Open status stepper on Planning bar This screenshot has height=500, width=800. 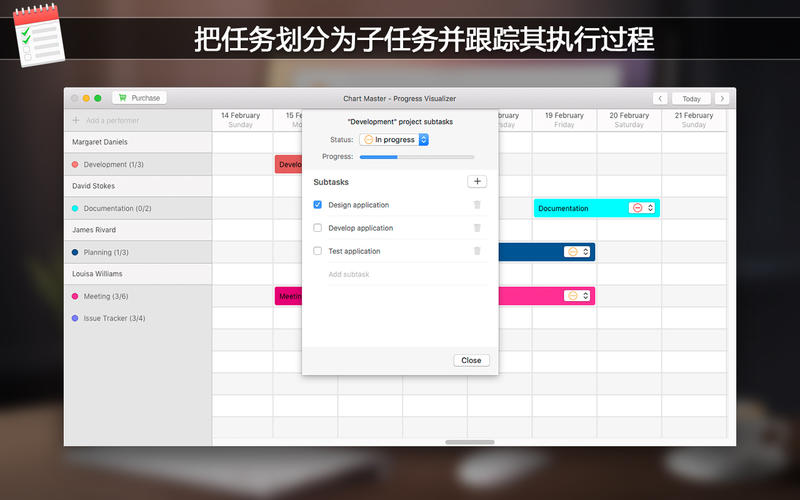pyautogui.click(x=585, y=252)
